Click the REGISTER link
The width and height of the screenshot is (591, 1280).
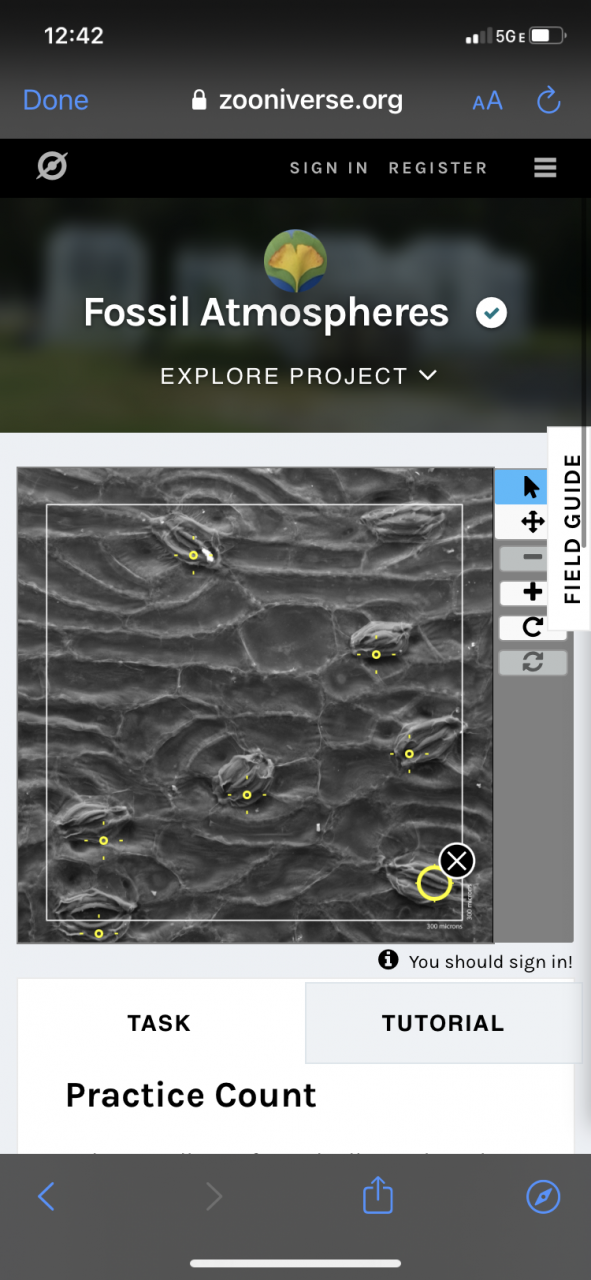coord(438,168)
